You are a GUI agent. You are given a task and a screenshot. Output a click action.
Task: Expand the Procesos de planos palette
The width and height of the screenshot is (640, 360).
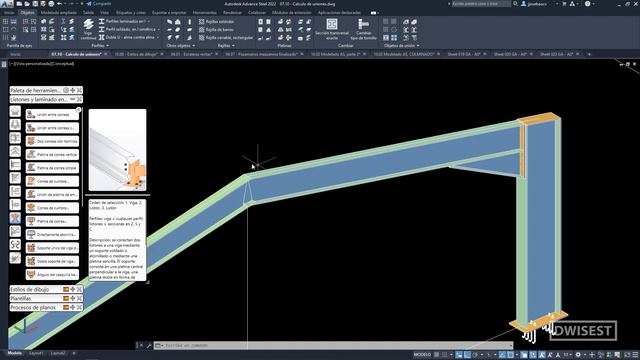46,307
